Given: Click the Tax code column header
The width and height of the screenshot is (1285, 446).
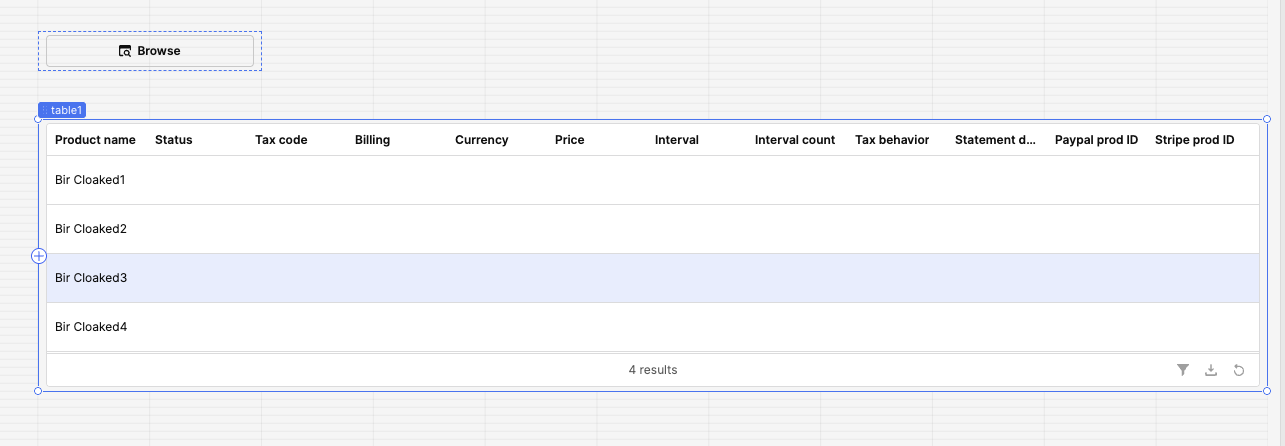Looking at the screenshot, I should (x=281, y=140).
